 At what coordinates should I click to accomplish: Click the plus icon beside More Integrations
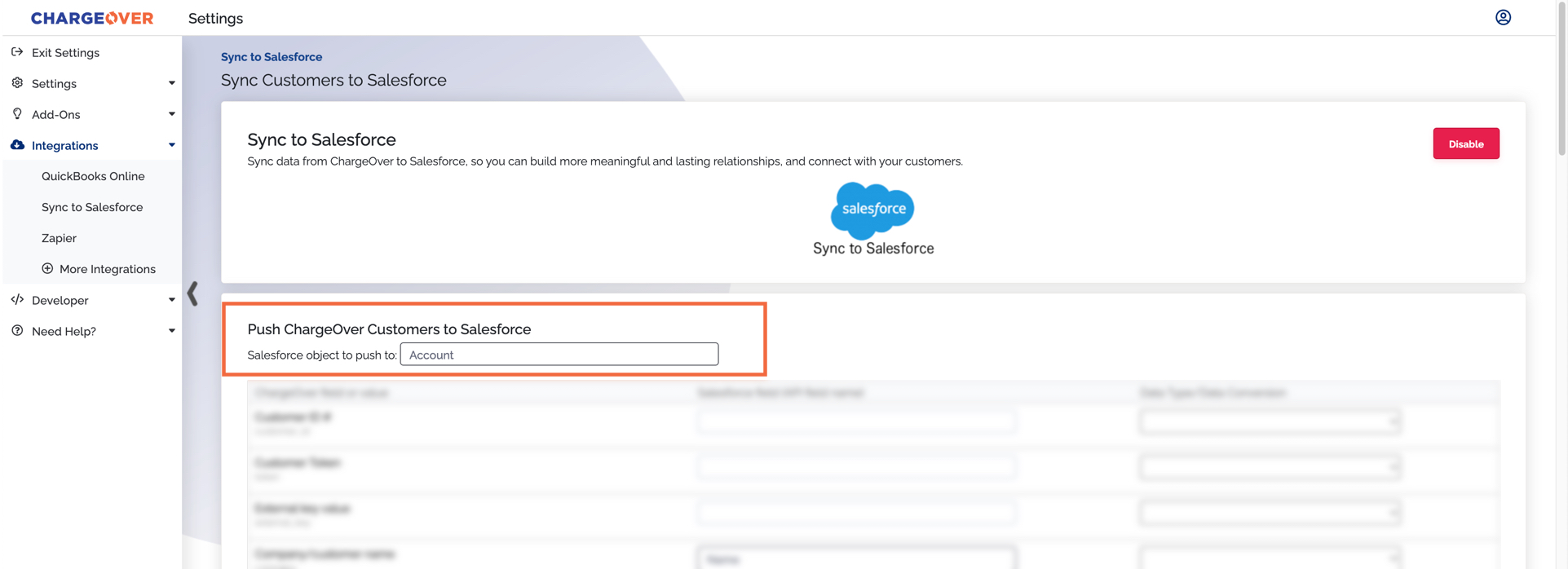[x=47, y=269]
